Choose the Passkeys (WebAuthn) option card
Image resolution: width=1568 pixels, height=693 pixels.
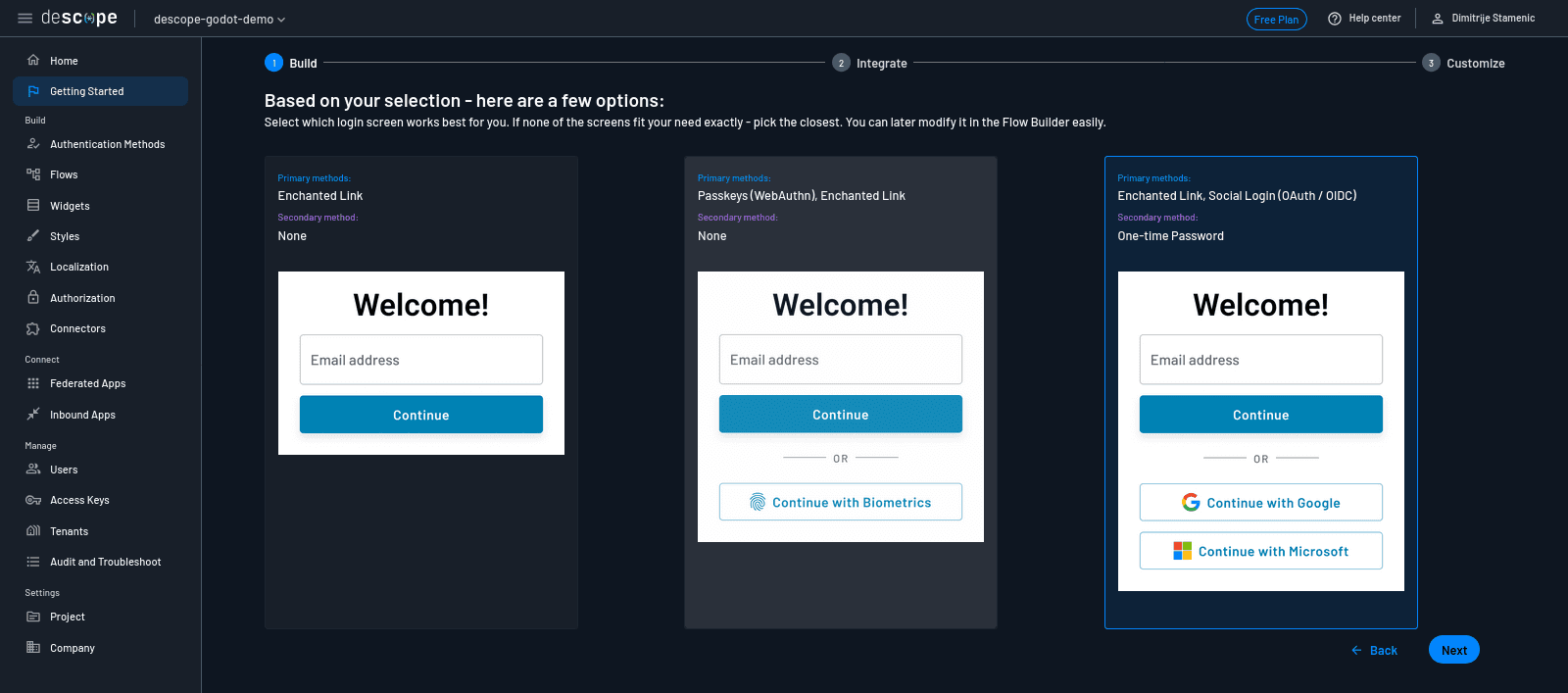coord(840,392)
